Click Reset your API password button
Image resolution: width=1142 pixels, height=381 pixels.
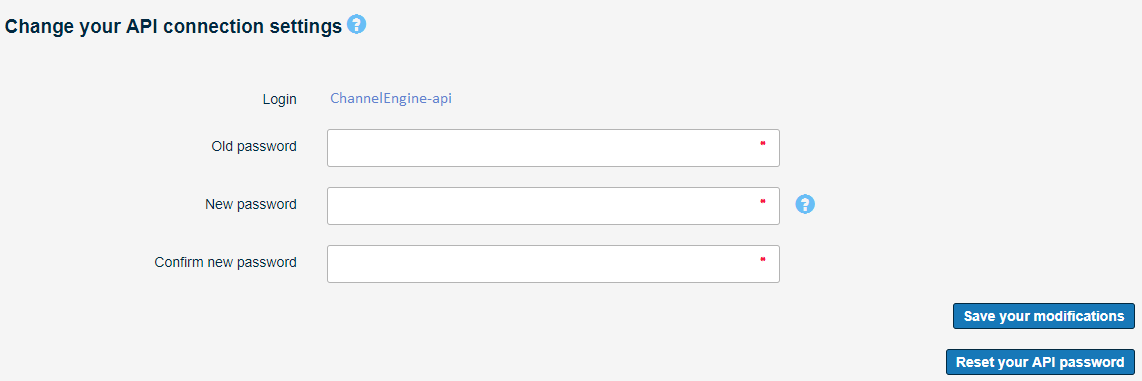[1040, 362]
